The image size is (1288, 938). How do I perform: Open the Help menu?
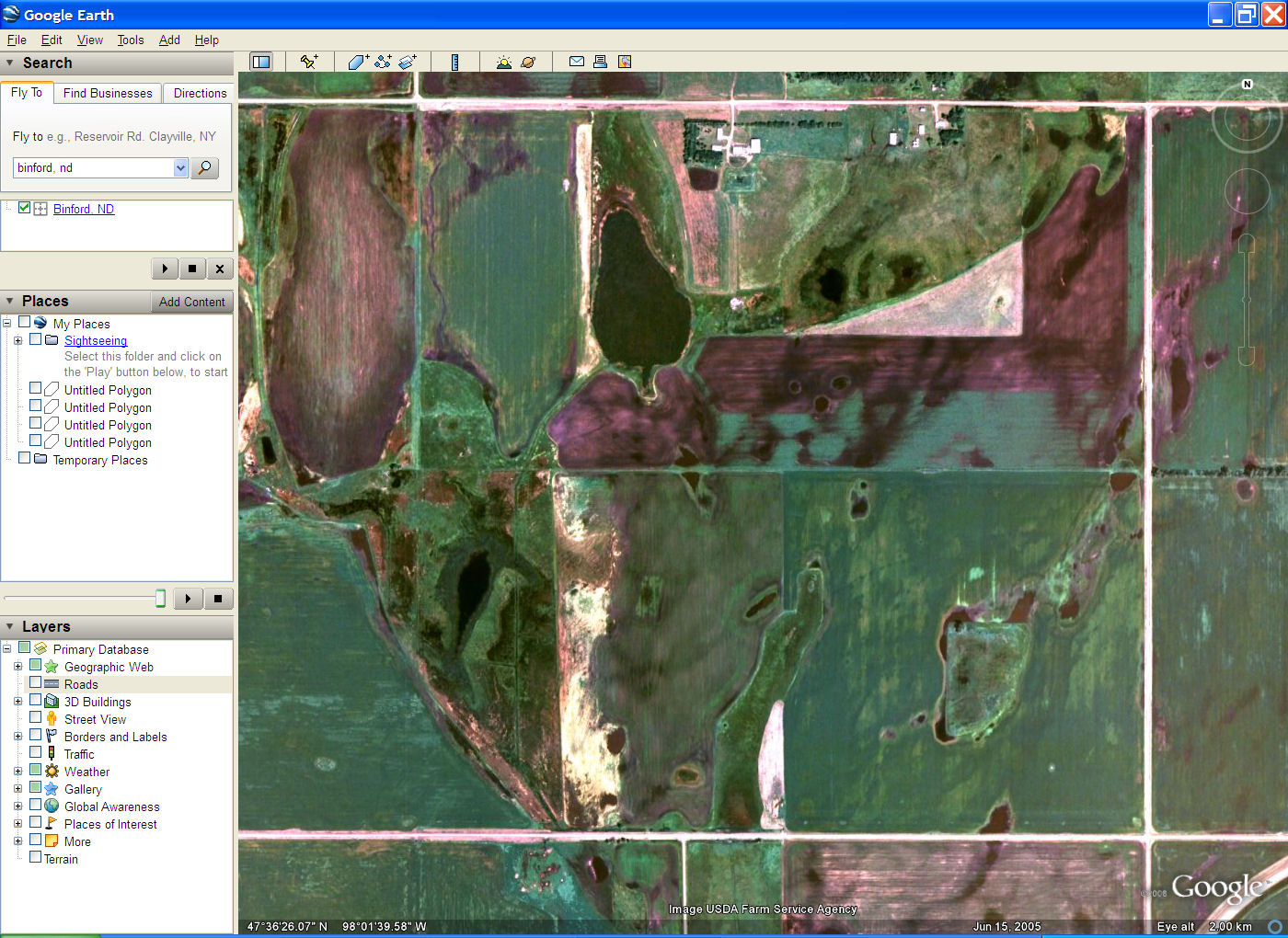207,40
